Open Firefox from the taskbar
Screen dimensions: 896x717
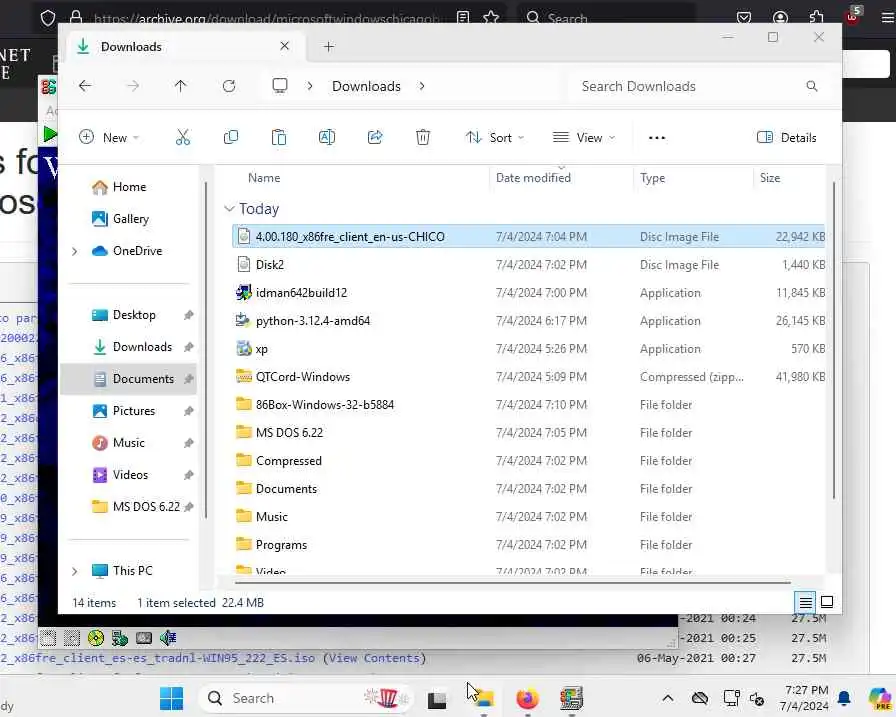527,698
